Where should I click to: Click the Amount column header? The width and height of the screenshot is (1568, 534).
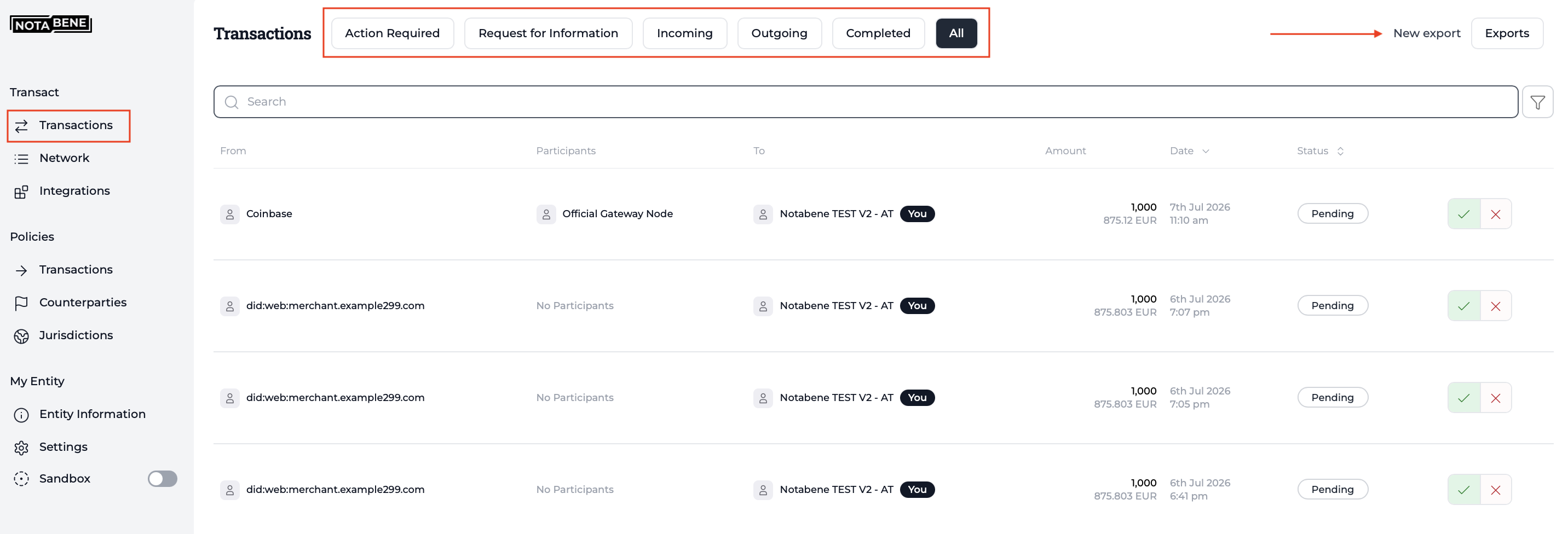pyautogui.click(x=1065, y=151)
